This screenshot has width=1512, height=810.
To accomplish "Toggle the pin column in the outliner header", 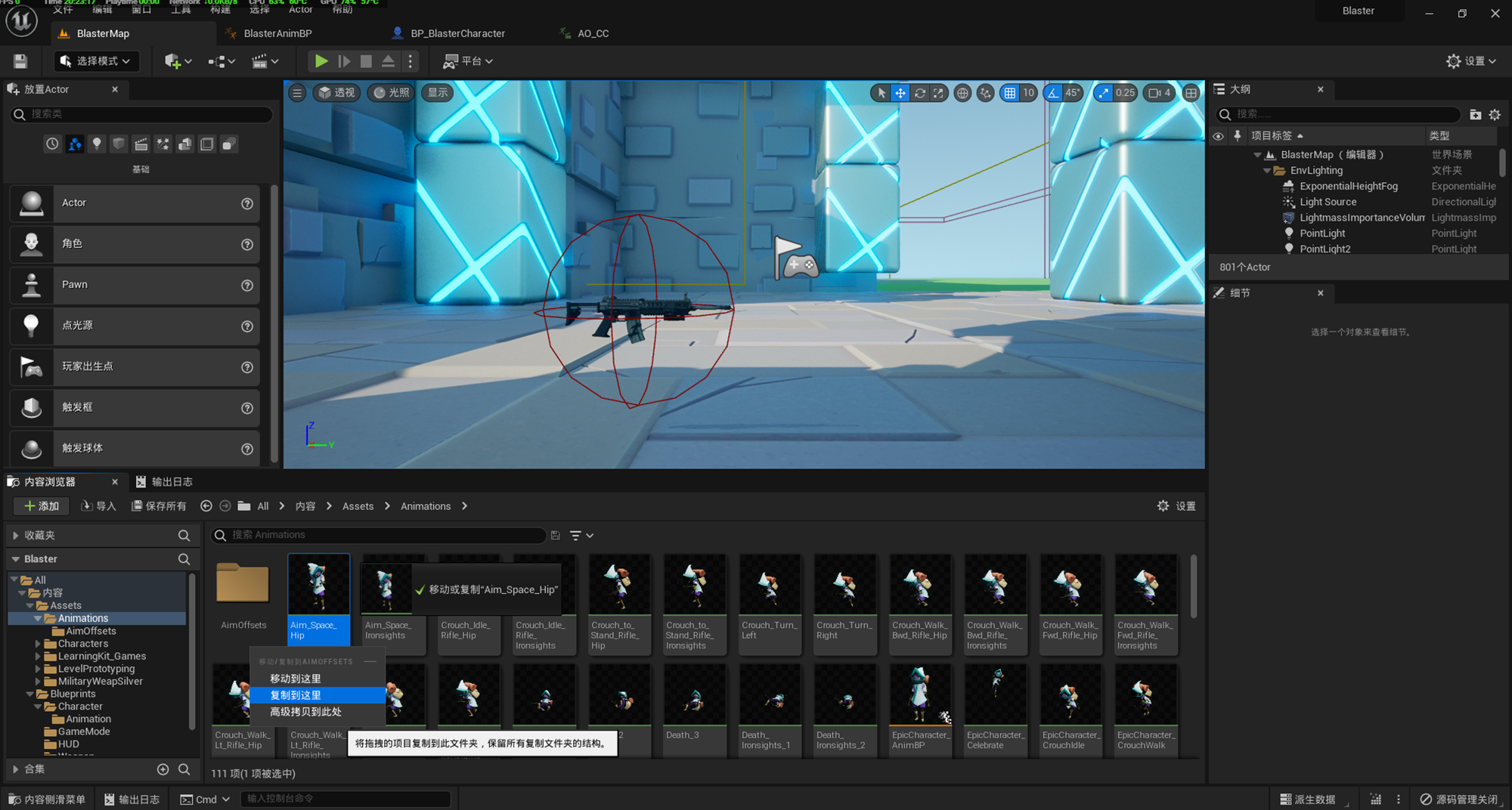I will tap(1237, 136).
